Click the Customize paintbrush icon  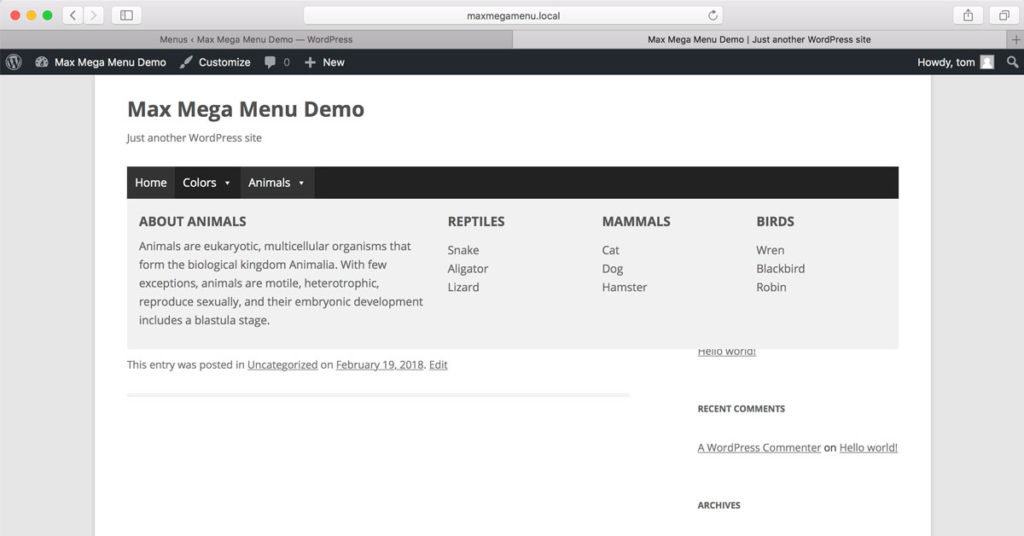coord(186,62)
